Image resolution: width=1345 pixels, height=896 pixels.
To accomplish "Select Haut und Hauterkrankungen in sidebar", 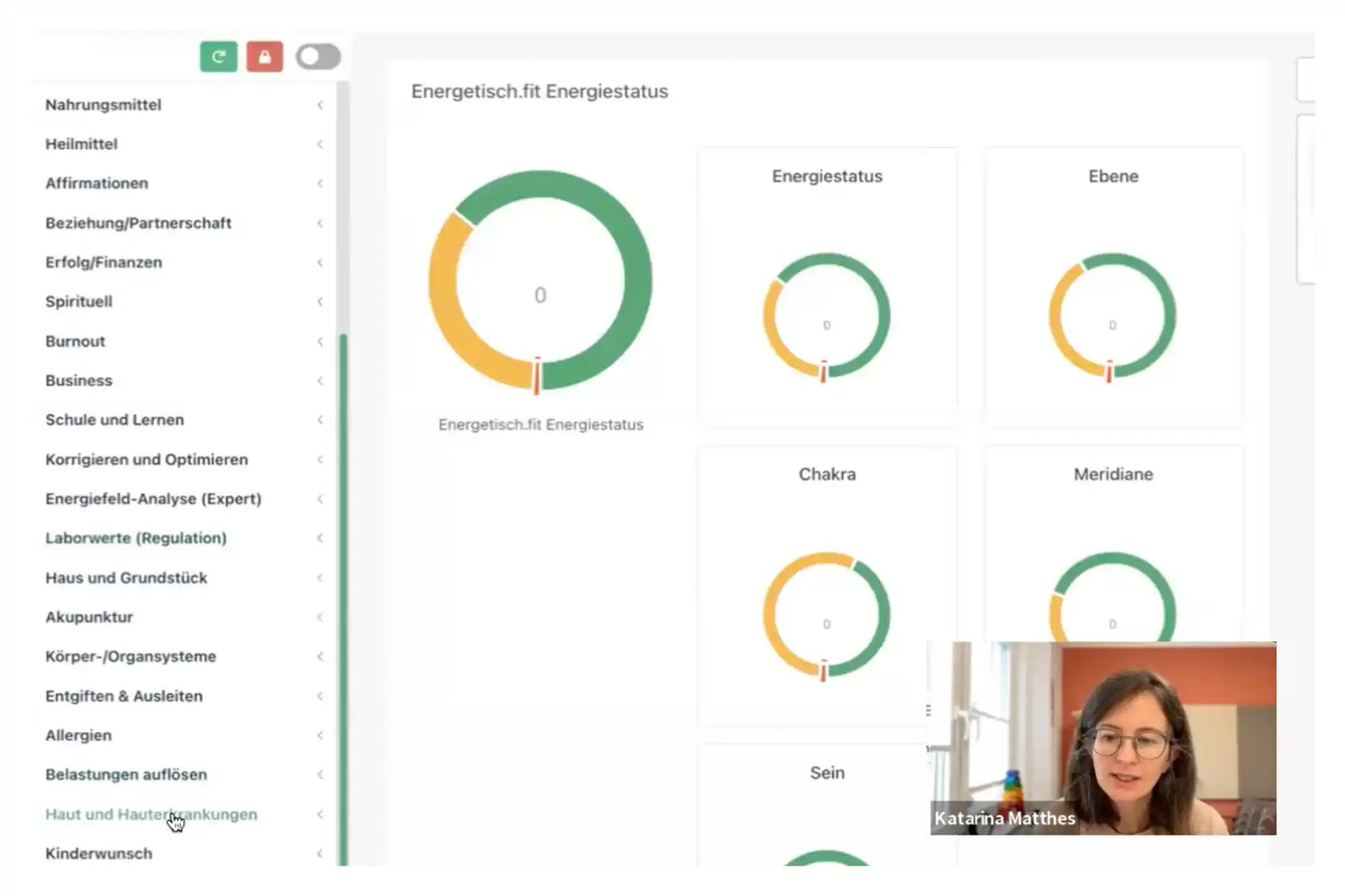I will coord(151,814).
